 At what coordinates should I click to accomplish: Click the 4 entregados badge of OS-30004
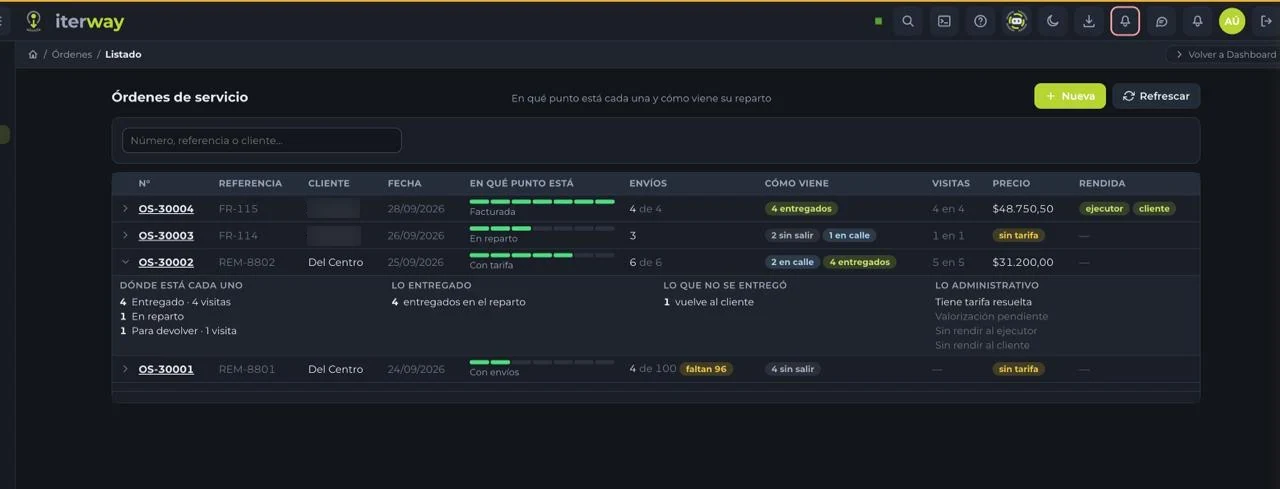801,209
